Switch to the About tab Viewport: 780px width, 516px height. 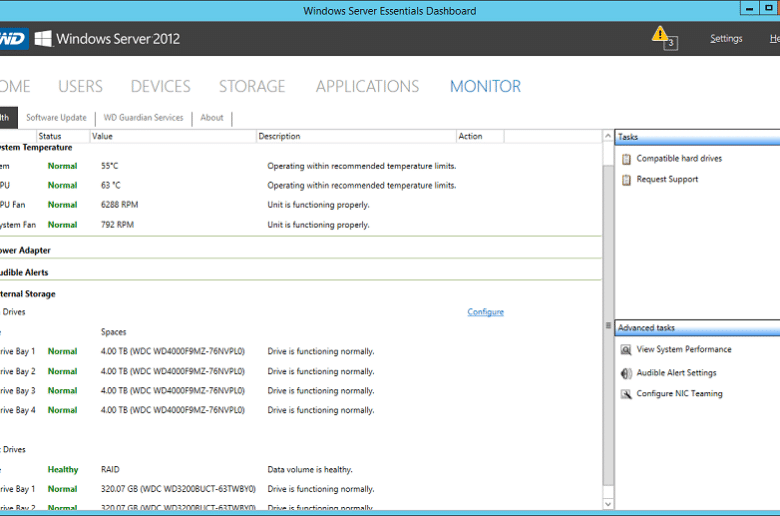(x=212, y=118)
